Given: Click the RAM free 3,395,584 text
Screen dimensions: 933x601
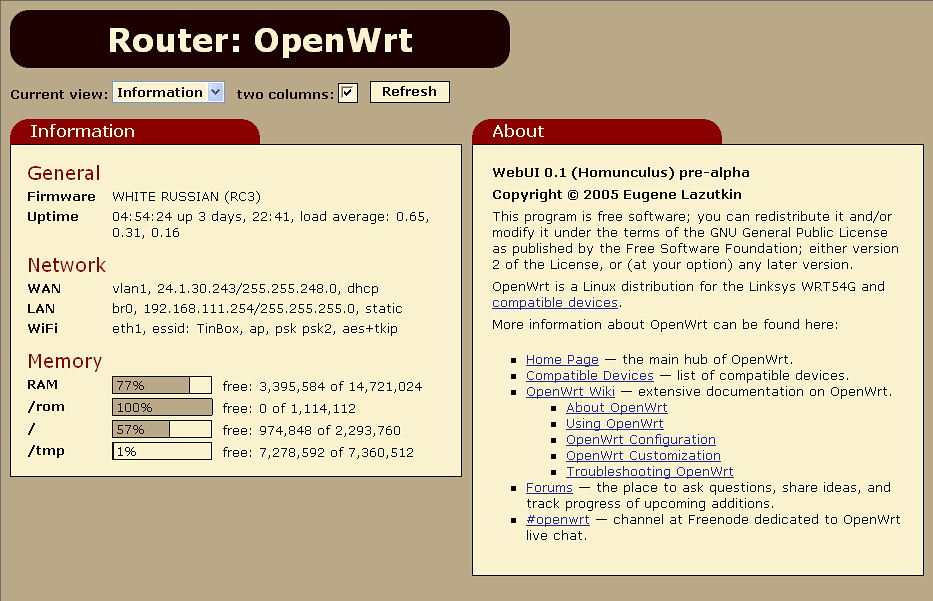Looking at the screenshot, I should [322, 387].
